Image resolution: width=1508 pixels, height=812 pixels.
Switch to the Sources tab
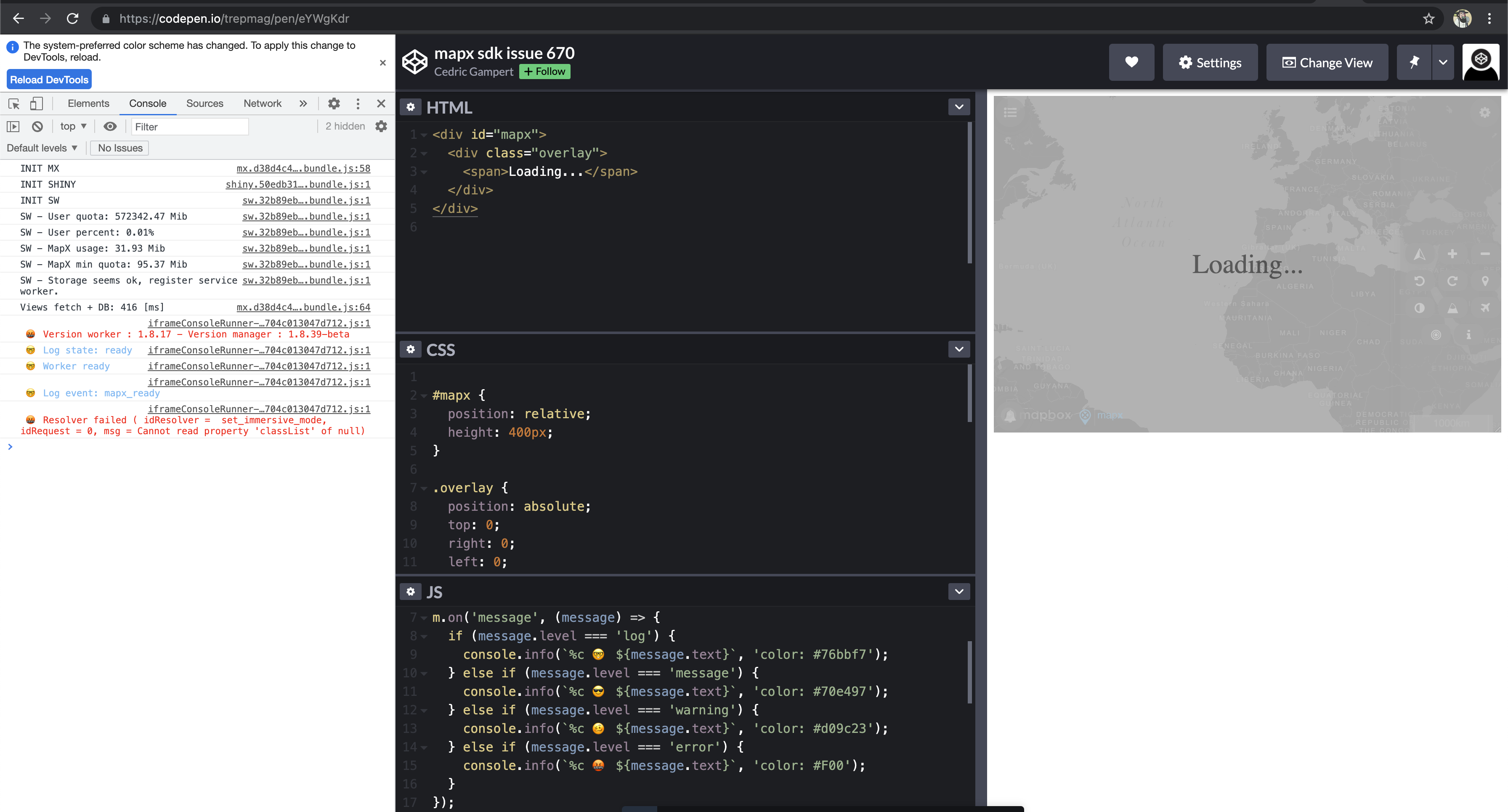pyautogui.click(x=204, y=103)
